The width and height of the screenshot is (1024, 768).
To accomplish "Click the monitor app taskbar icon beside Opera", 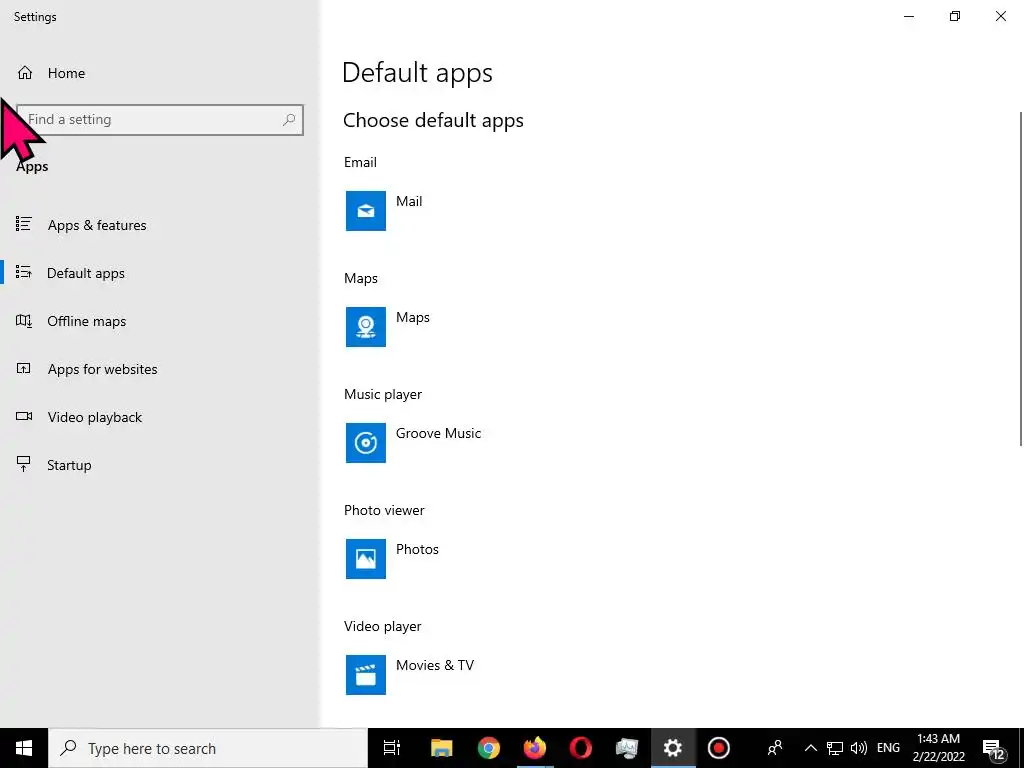I will coord(627,748).
